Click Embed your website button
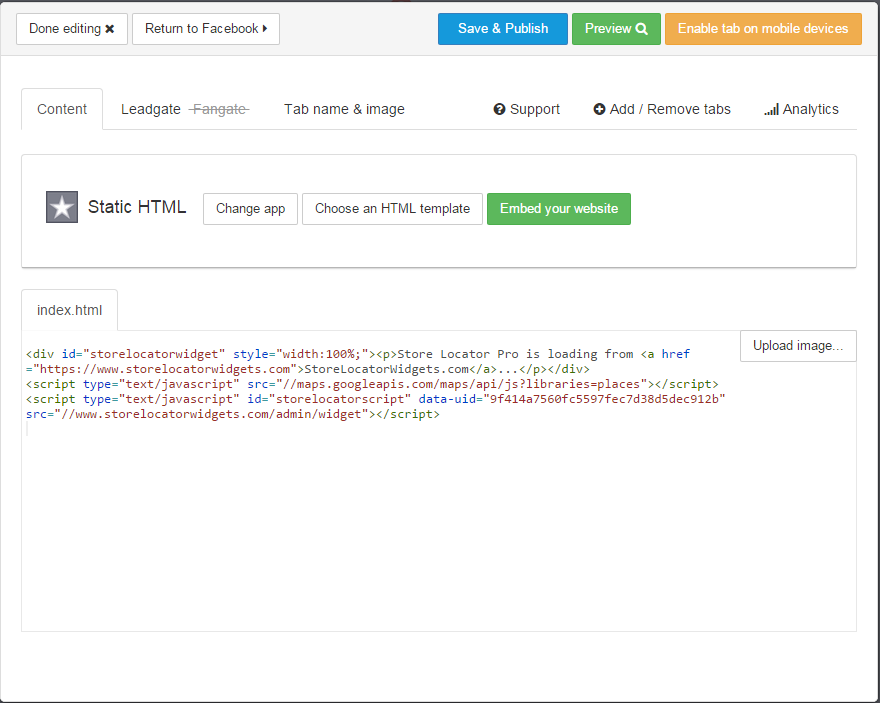The image size is (880, 703). pyautogui.click(x=558, y=209)
